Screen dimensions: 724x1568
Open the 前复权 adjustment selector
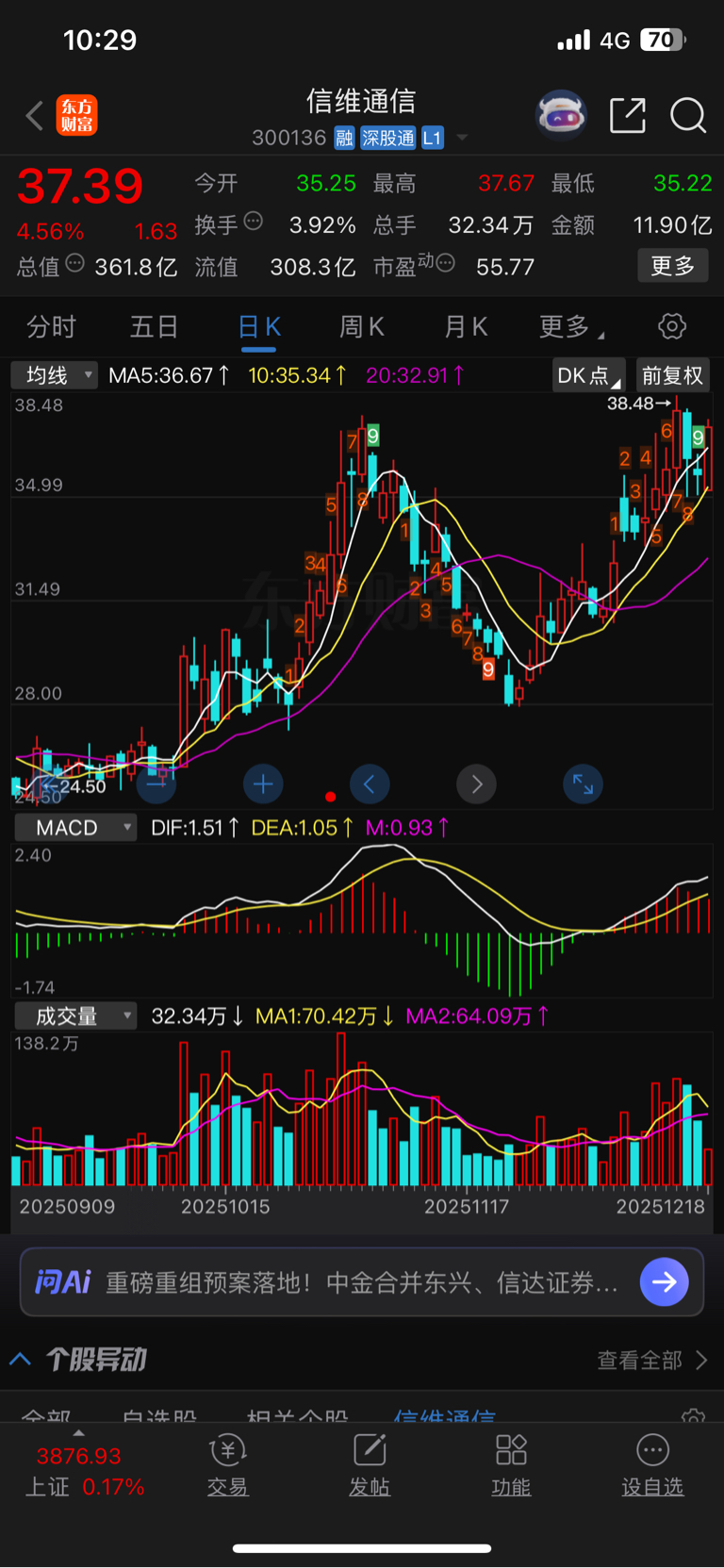pyautogui.click(x=672, y=375)
